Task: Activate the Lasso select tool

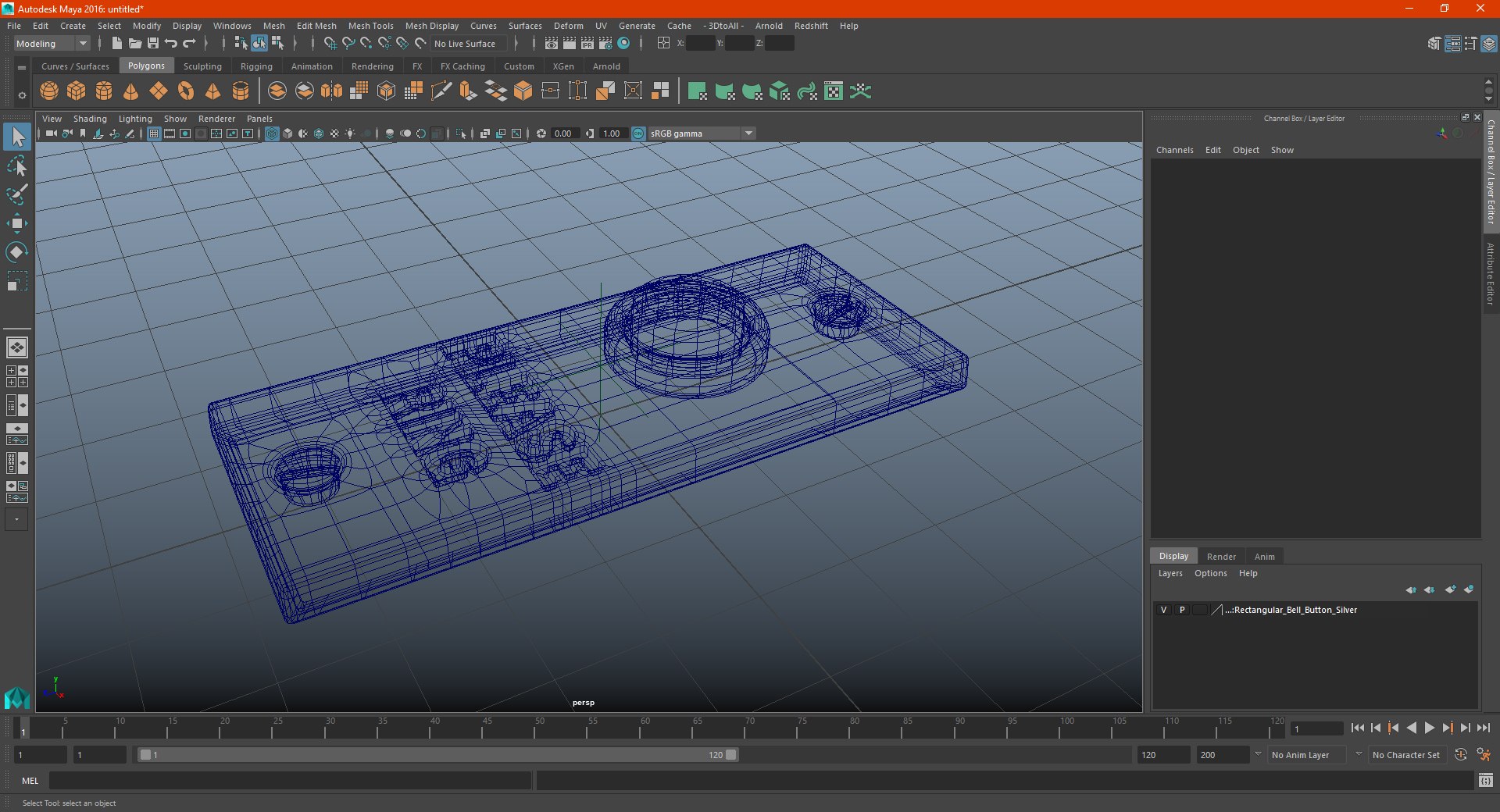Action: (17, 166)
